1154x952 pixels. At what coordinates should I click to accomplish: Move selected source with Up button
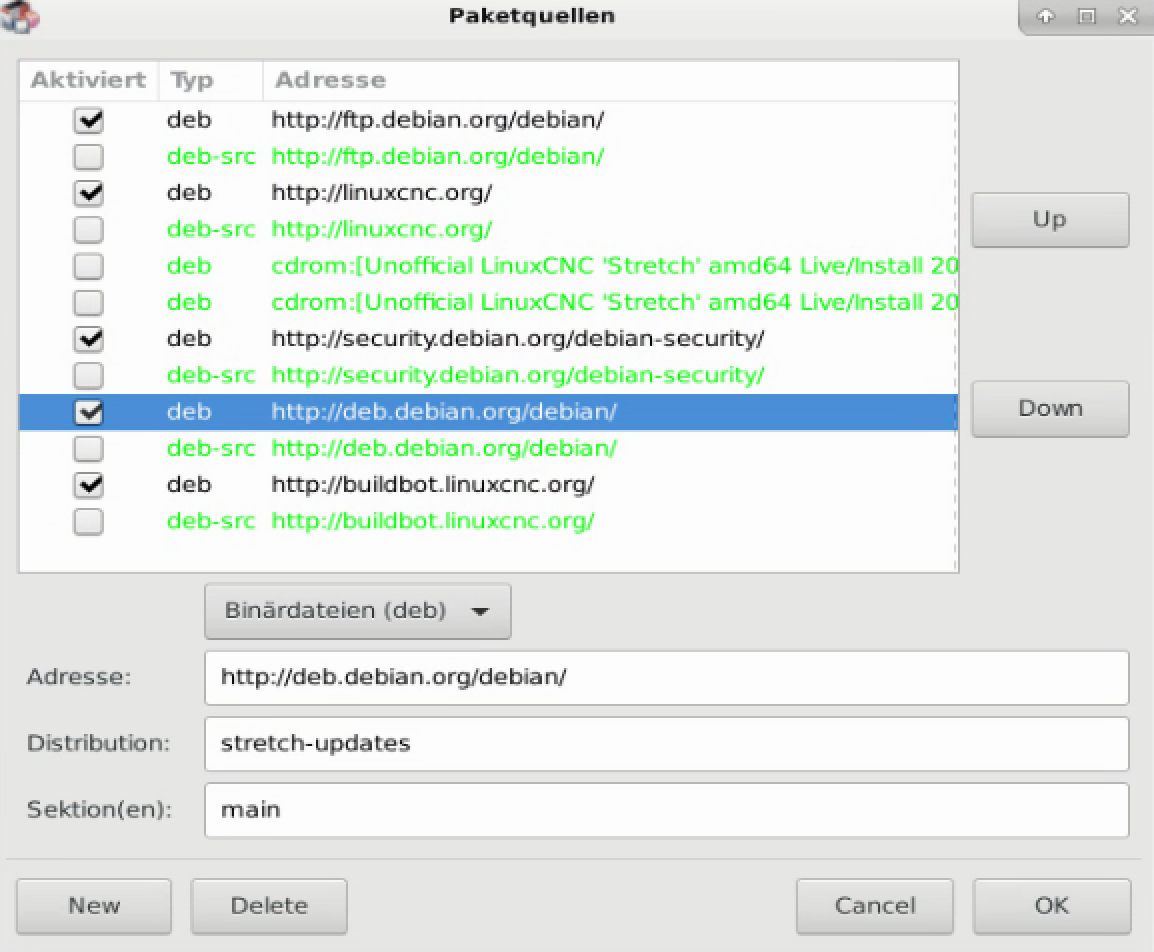(1050, 219)
